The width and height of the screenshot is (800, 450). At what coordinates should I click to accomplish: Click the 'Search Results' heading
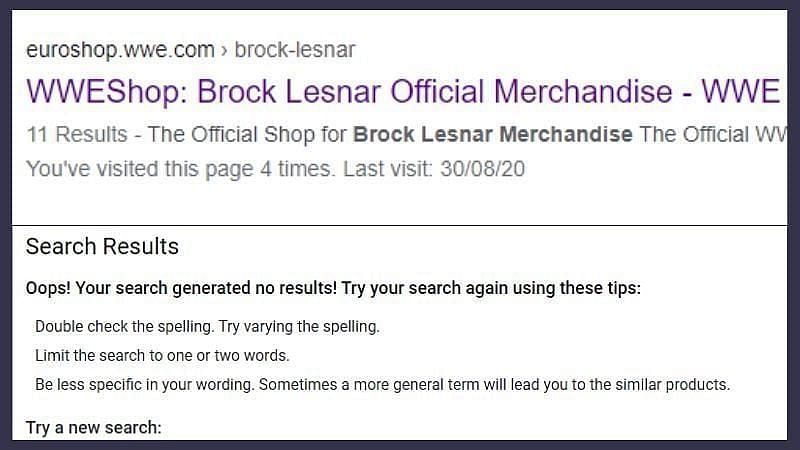click(x=102, y=247)
